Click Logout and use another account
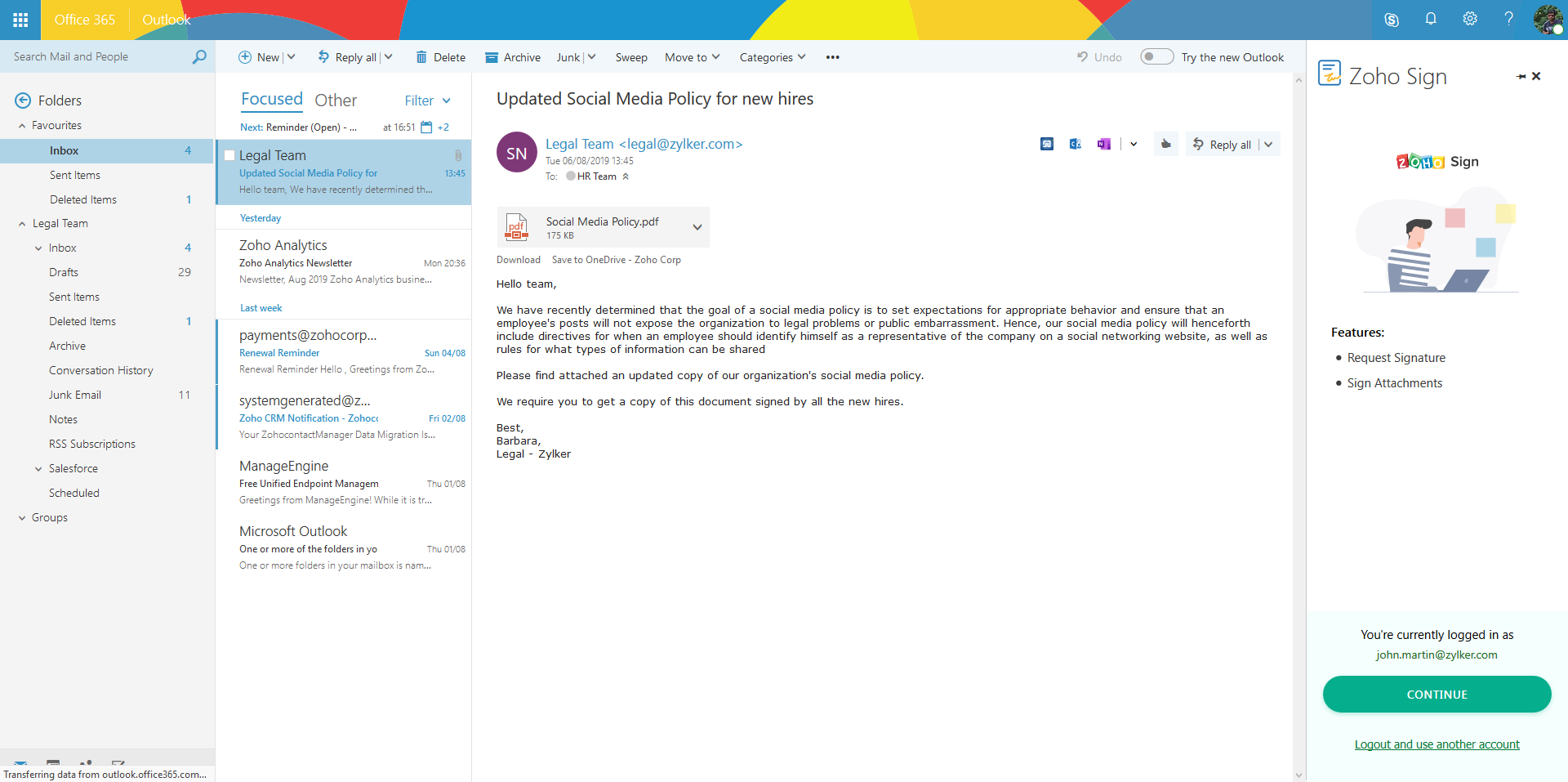Viewport: 1568px width, 782px height. 1437,744
